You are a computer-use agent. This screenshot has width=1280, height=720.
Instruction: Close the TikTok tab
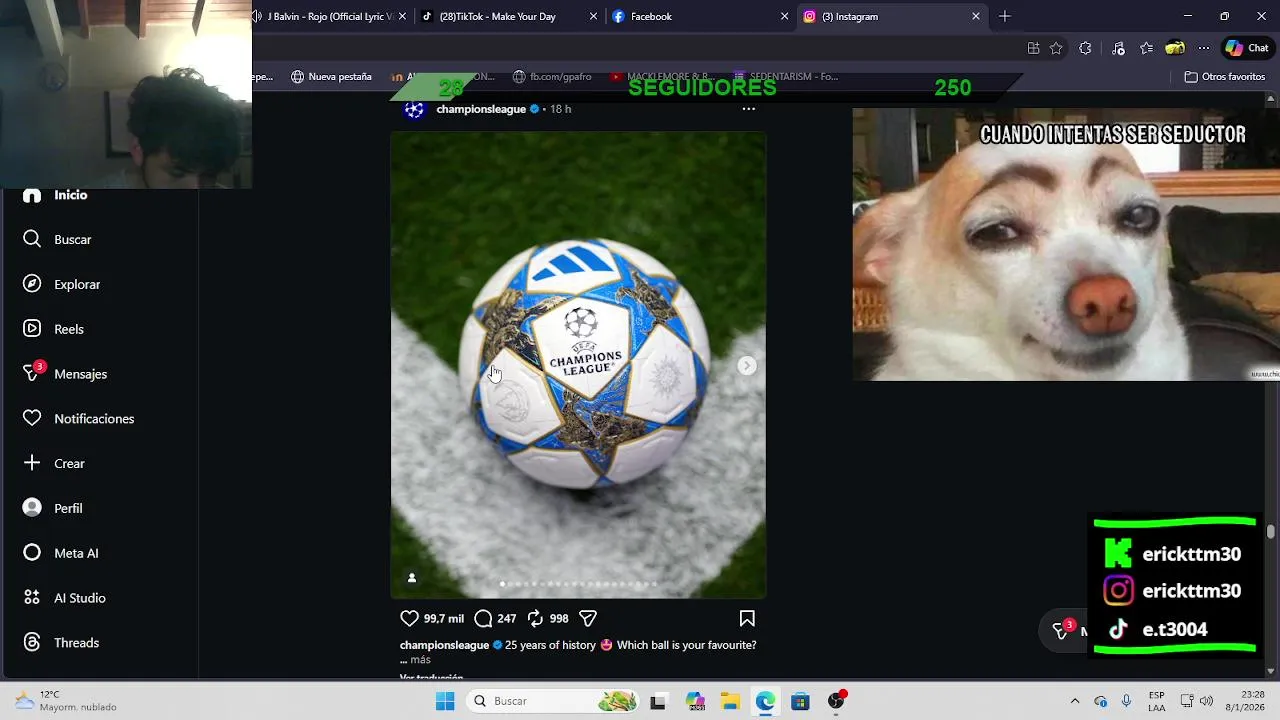593,16
